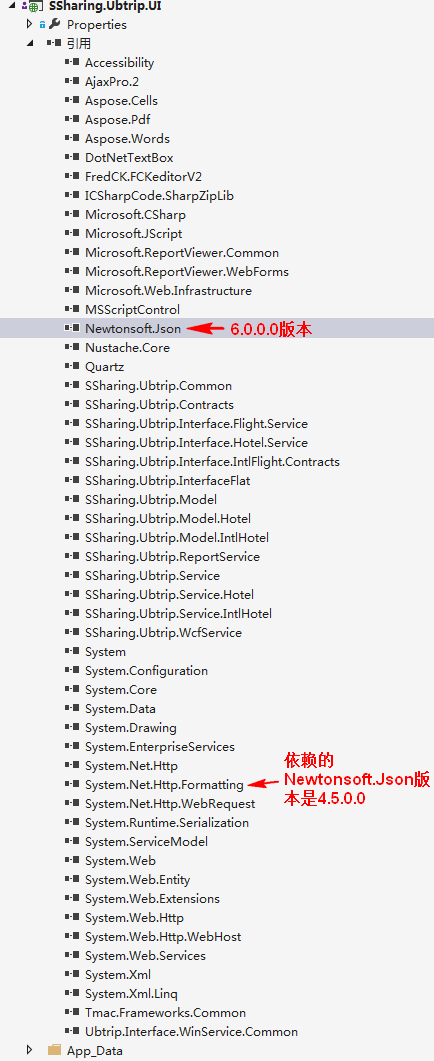Click the SSharing.Ubtrip.UI web project icon
The image size is (434, 1061).
[x=33, y=6]
